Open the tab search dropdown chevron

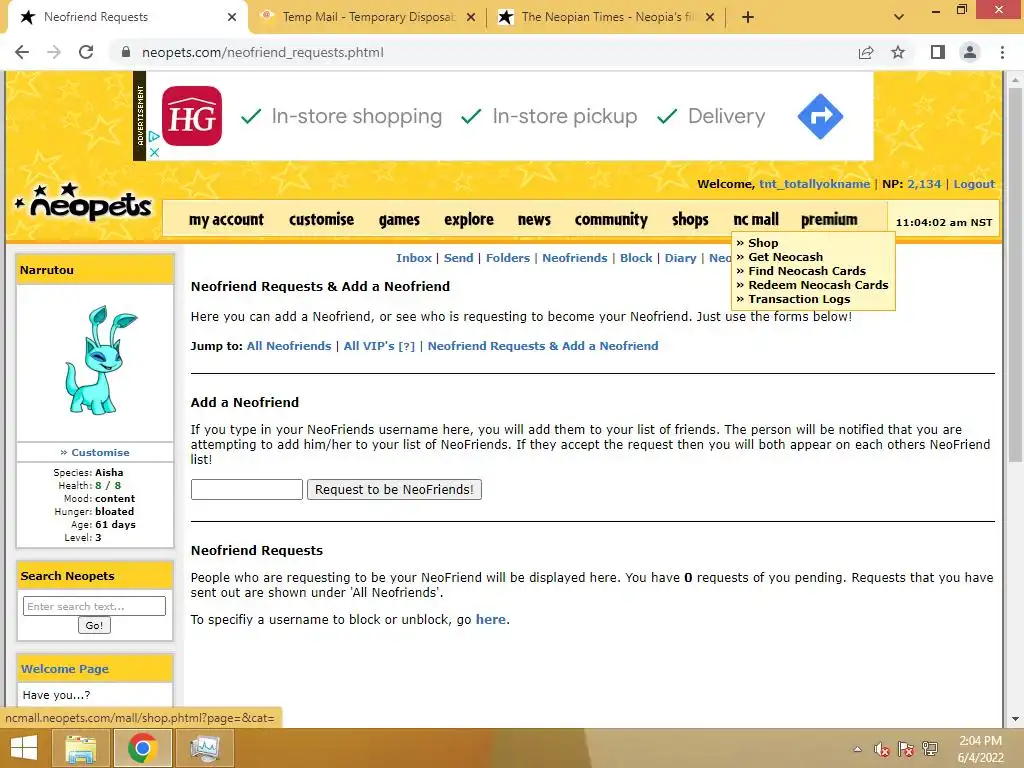click(x=899, y=17)
